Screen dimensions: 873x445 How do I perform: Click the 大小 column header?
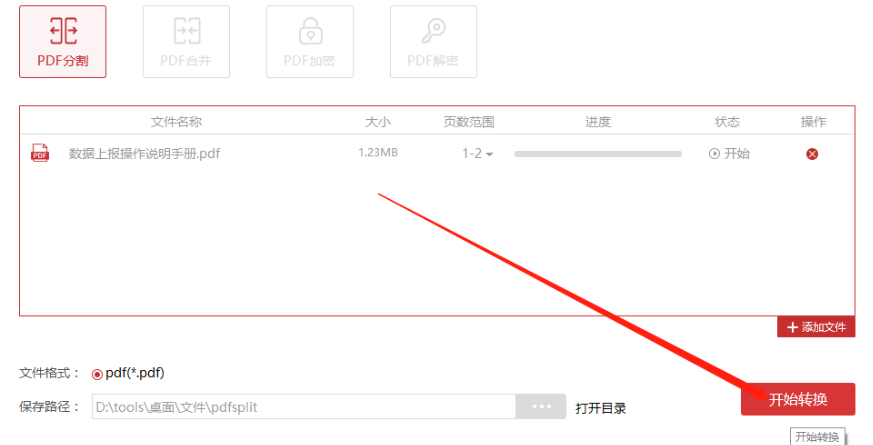pos(377,121)
